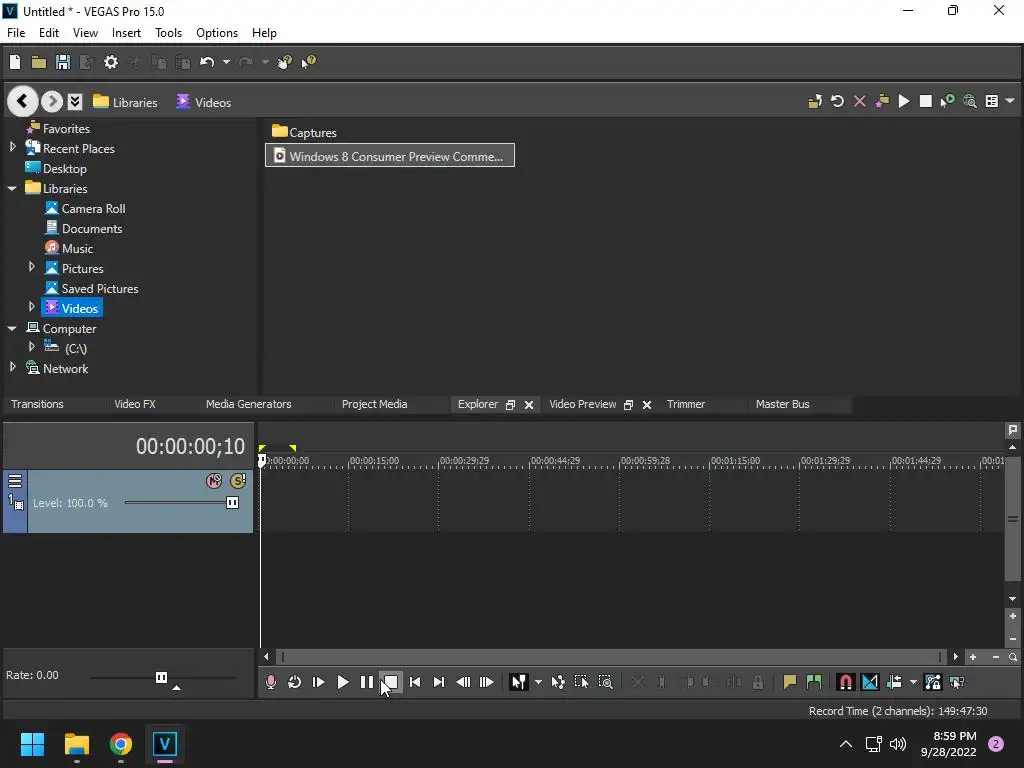Change the Explorer views layout icon
The image size is (1024, 768).
[x=991, y=101]
